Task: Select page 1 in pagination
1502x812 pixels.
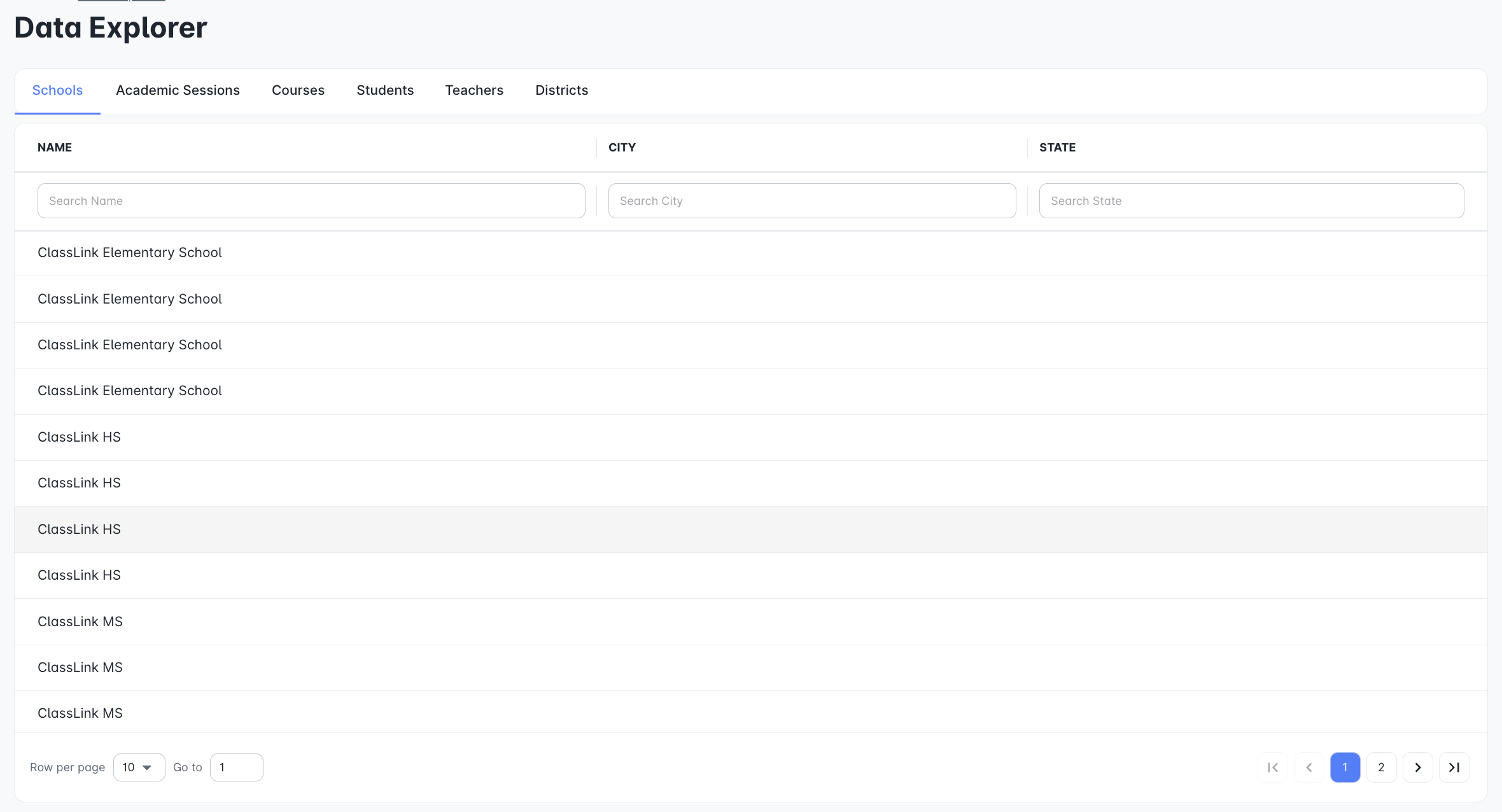Action: pyautogui.click(x=1345, y=767)
